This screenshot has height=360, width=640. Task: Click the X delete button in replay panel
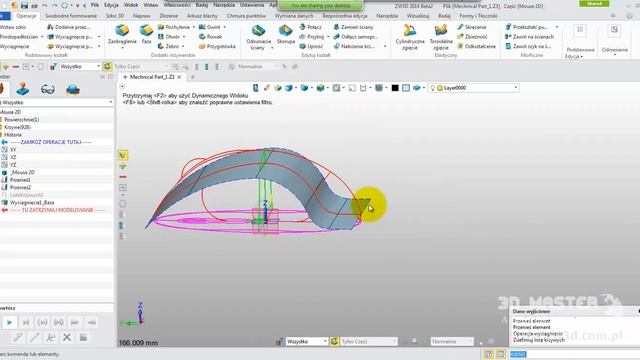tap(67, 337)
